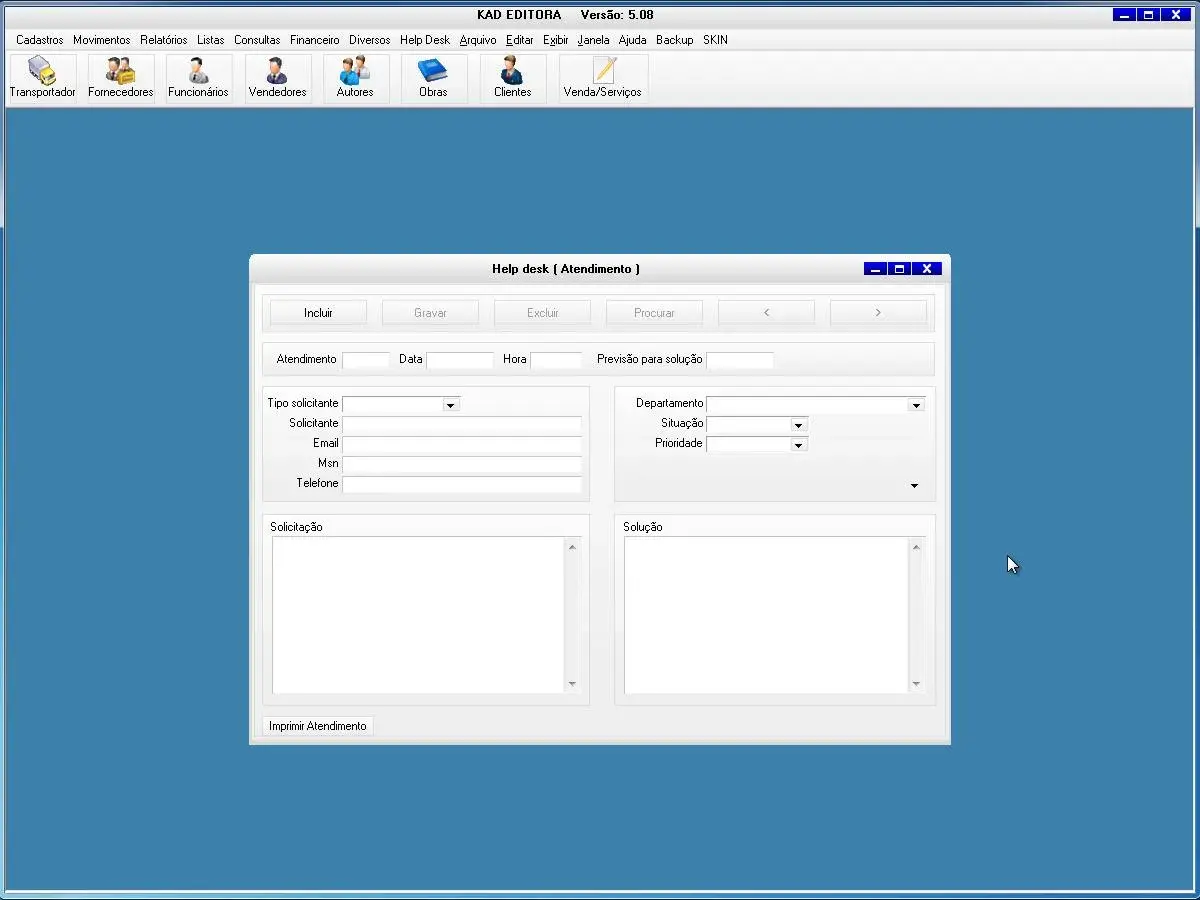
Task: Click into the Email input field
Action: [x=461, y=444]
